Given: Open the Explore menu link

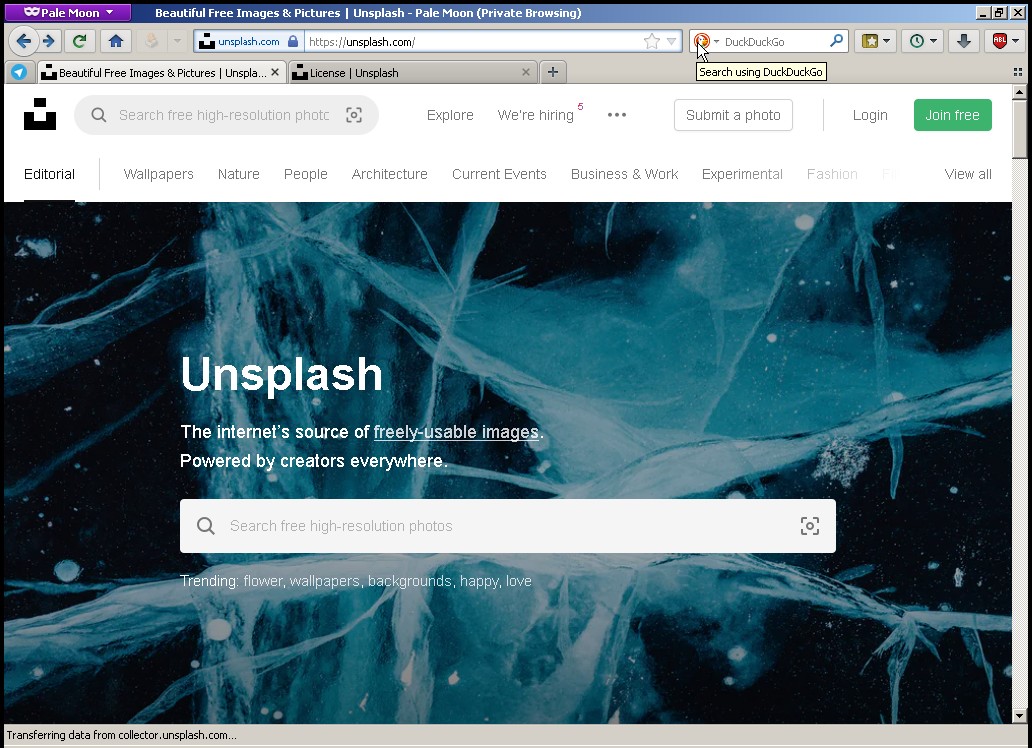Looking at the screenshot, I should coord(450,115).
